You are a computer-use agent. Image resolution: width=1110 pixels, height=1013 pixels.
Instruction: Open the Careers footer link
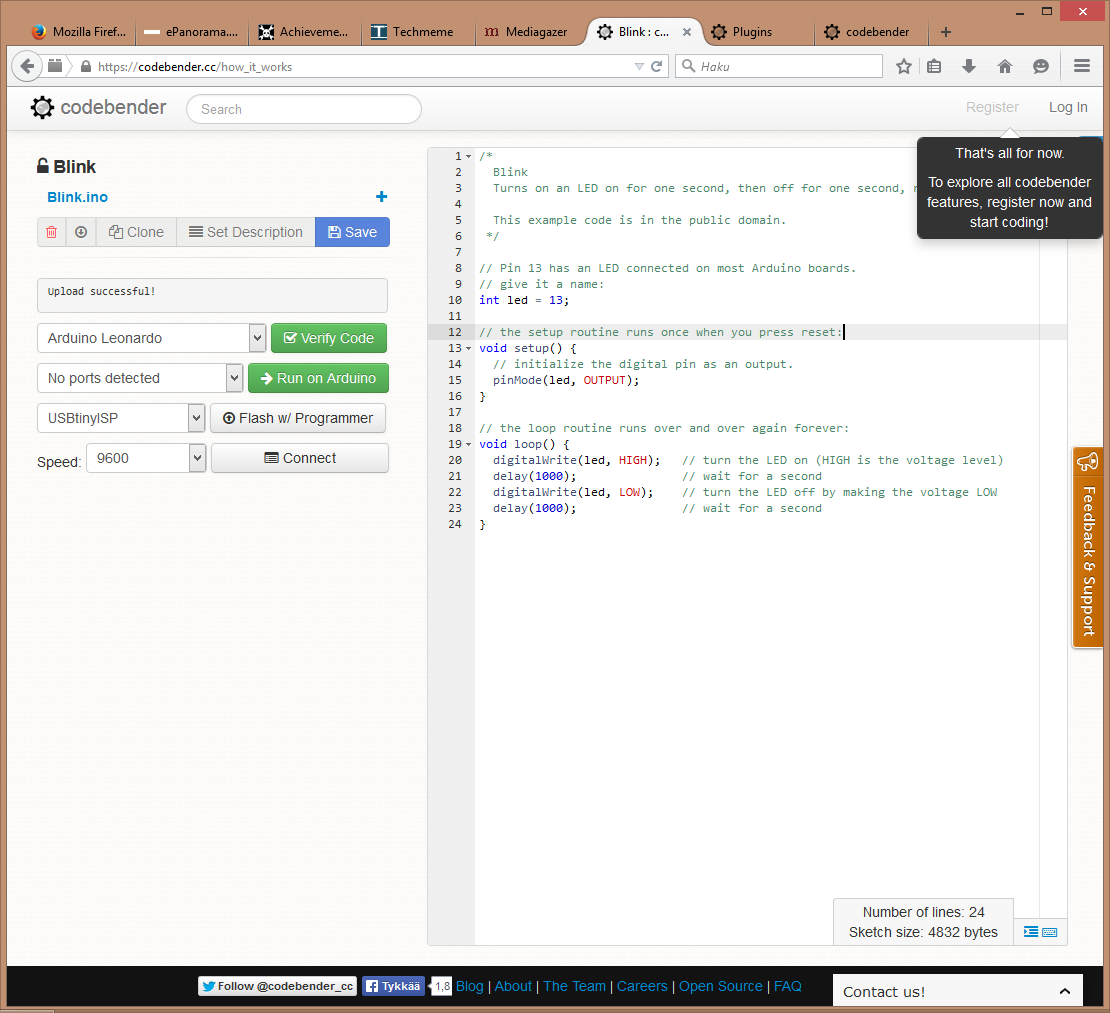click(x=642, y=986)
